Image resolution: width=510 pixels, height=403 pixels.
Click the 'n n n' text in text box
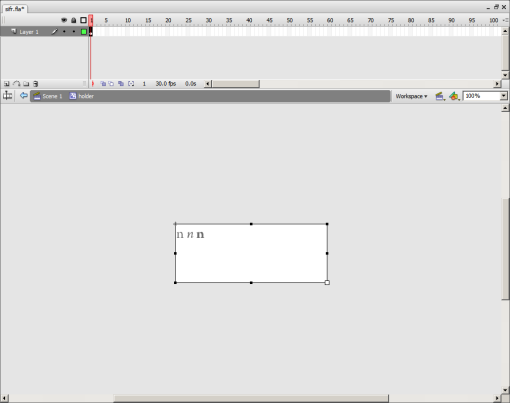pos(190,235)
